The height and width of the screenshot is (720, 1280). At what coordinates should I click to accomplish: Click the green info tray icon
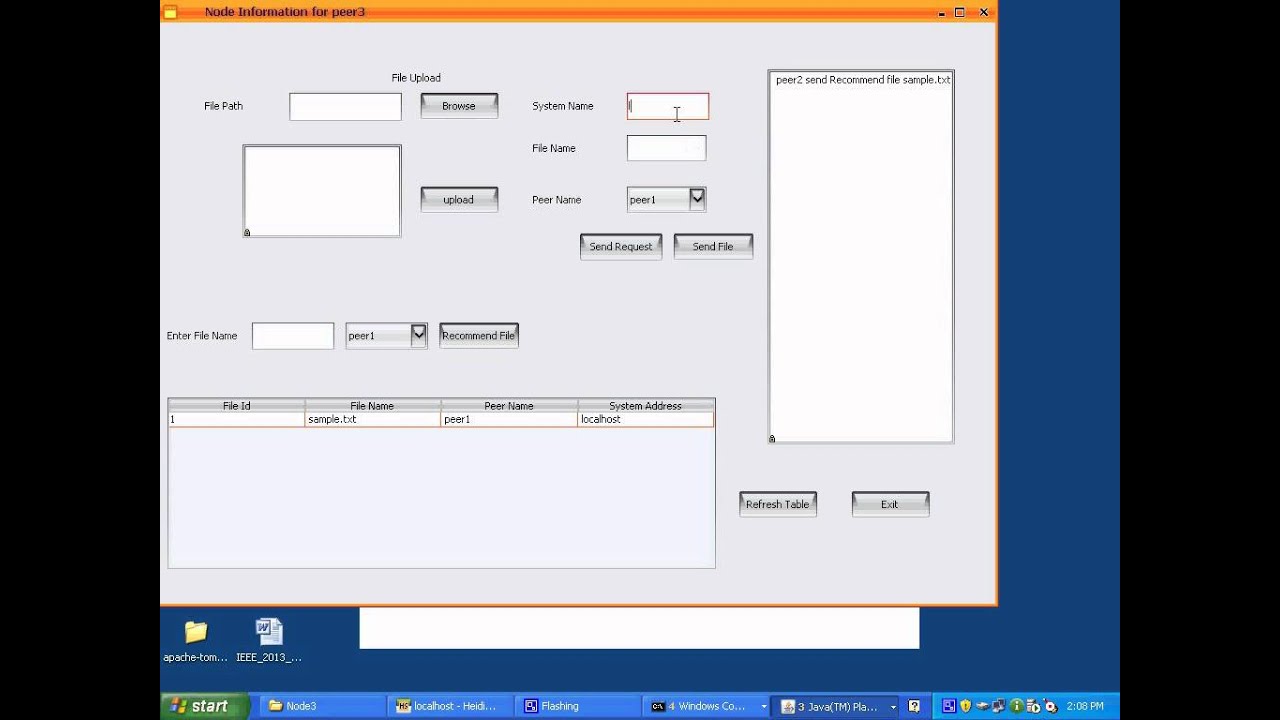tap(1017, 706)
